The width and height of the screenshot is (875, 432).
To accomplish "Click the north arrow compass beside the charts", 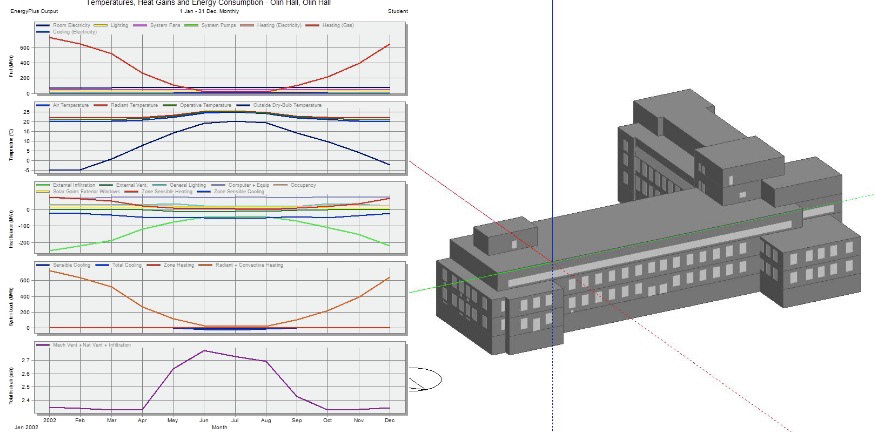I will [425, 379].
